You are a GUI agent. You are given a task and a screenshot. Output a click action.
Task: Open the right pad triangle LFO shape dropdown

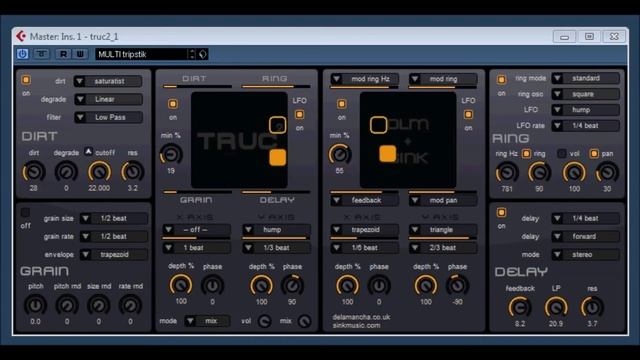pyautogui.click(x=443, y=230)
